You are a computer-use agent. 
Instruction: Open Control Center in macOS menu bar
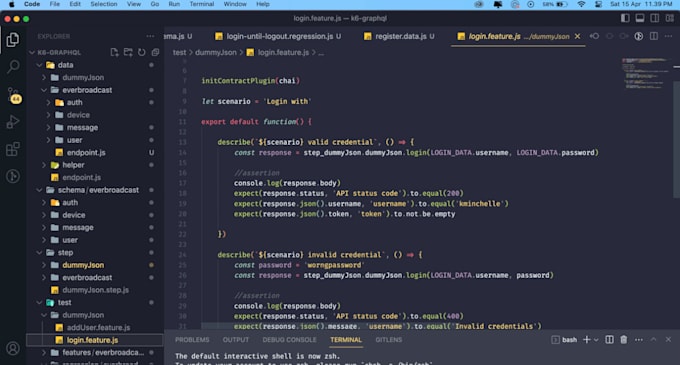click(x=598, y=4)
